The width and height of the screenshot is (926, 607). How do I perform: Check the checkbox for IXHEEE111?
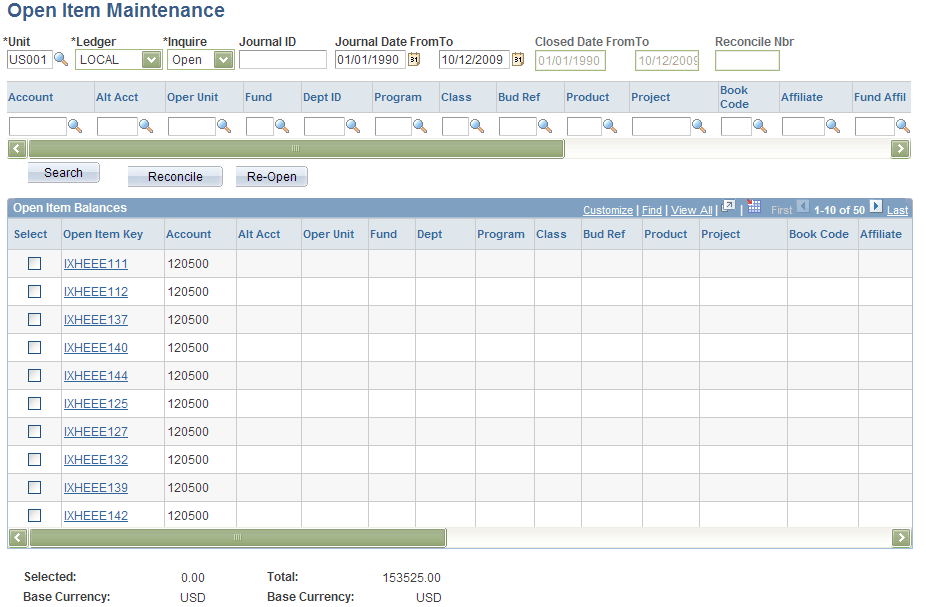35,263
